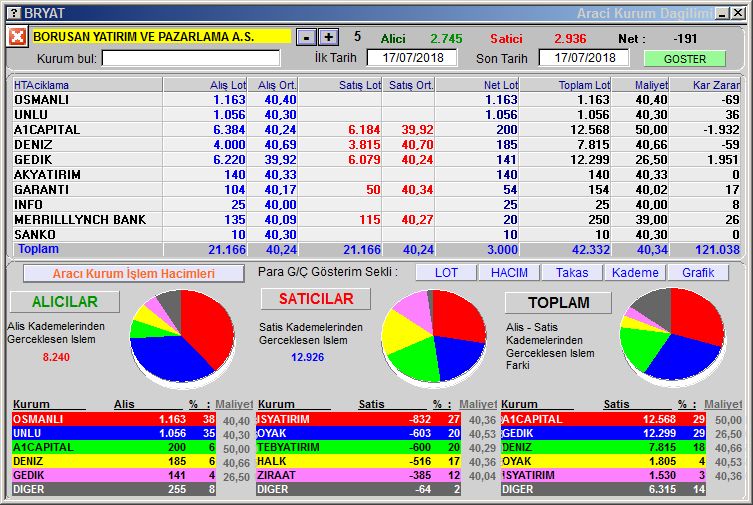
Task: Click the question mark icon in title bar
Action: click(x=15, y=13)
